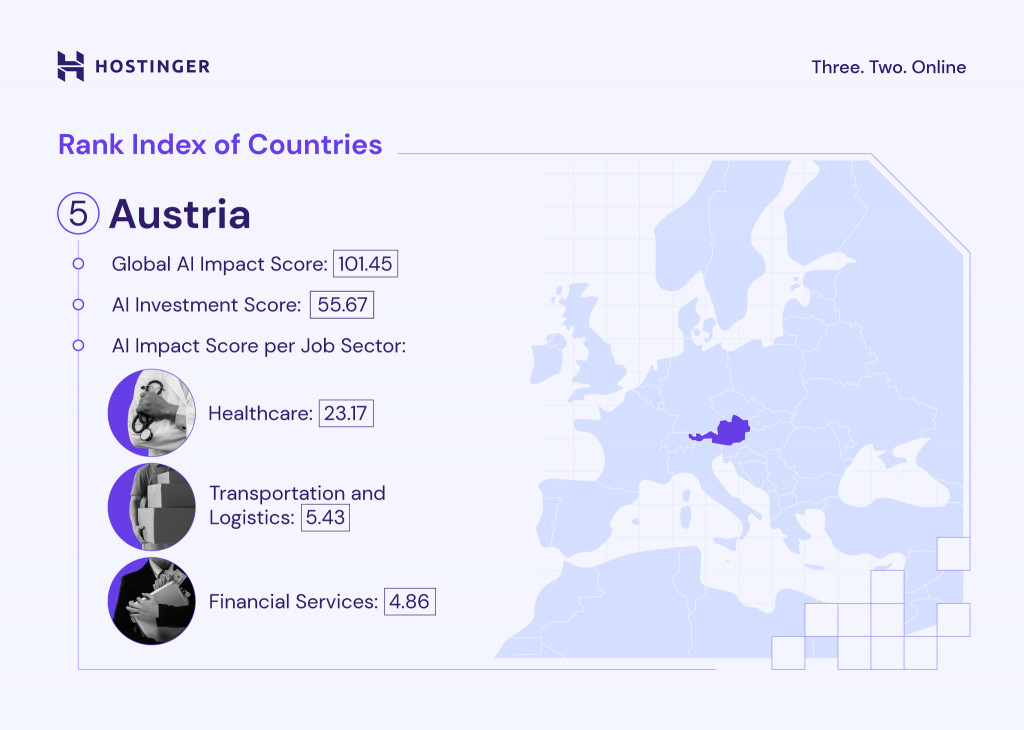
Task: Click the bullet beside Global AI Impact Score
Action: click(x=78, y=265)
